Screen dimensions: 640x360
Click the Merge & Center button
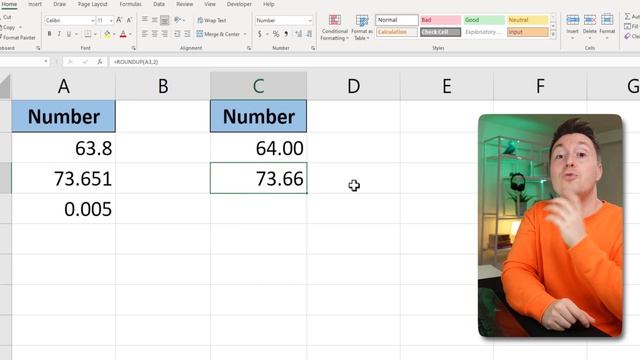pyautogui.click(x=218, y=34)
